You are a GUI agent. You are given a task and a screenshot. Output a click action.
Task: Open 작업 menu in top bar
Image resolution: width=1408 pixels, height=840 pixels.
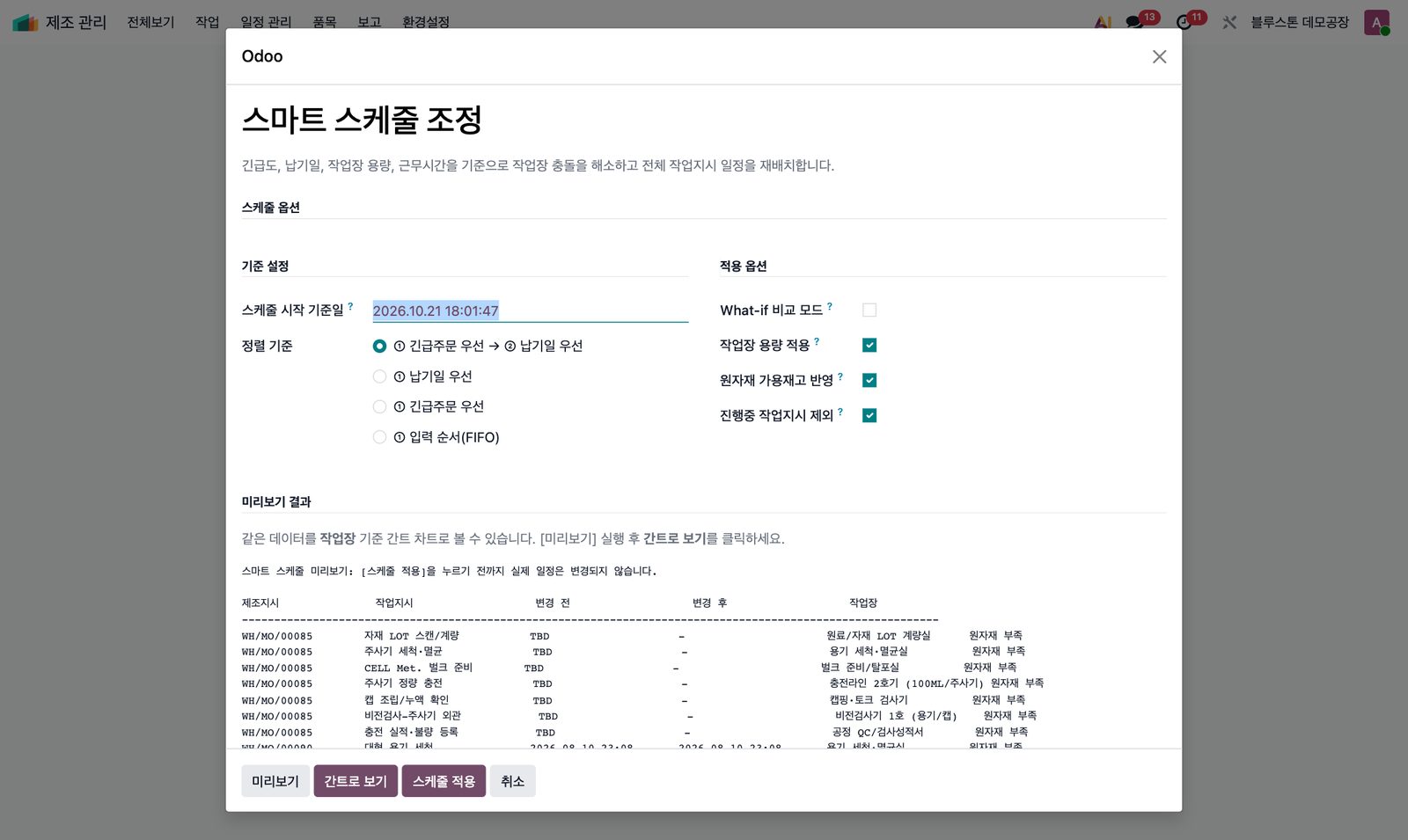(208, 22)
